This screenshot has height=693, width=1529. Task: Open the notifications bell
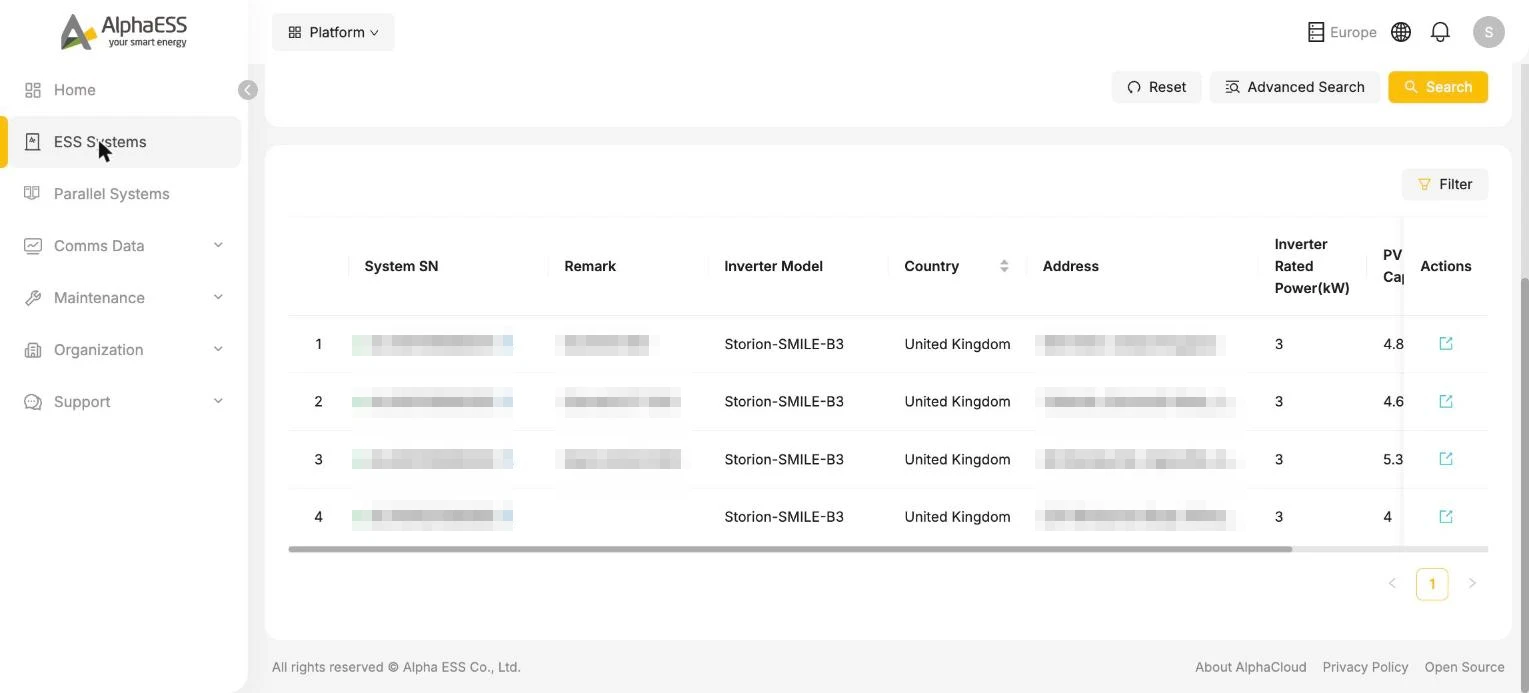tap(1440, 32)
